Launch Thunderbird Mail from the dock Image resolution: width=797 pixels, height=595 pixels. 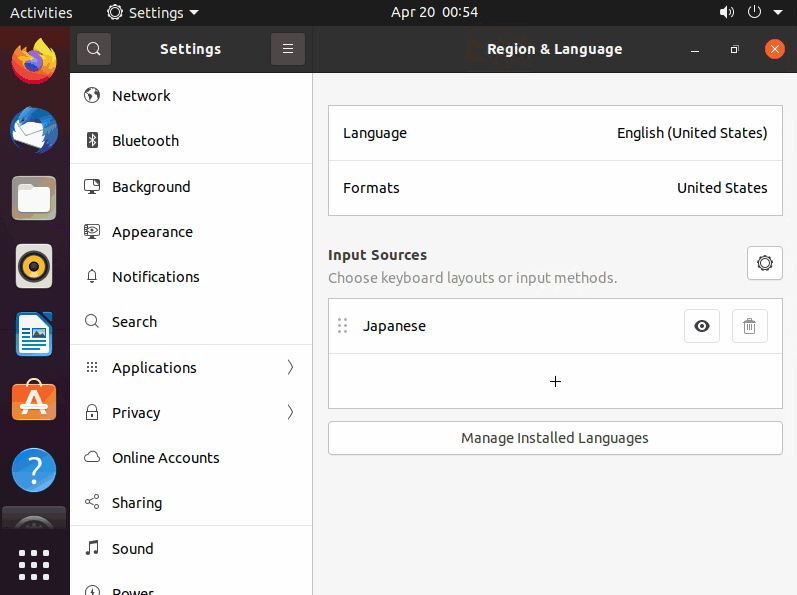34,130
